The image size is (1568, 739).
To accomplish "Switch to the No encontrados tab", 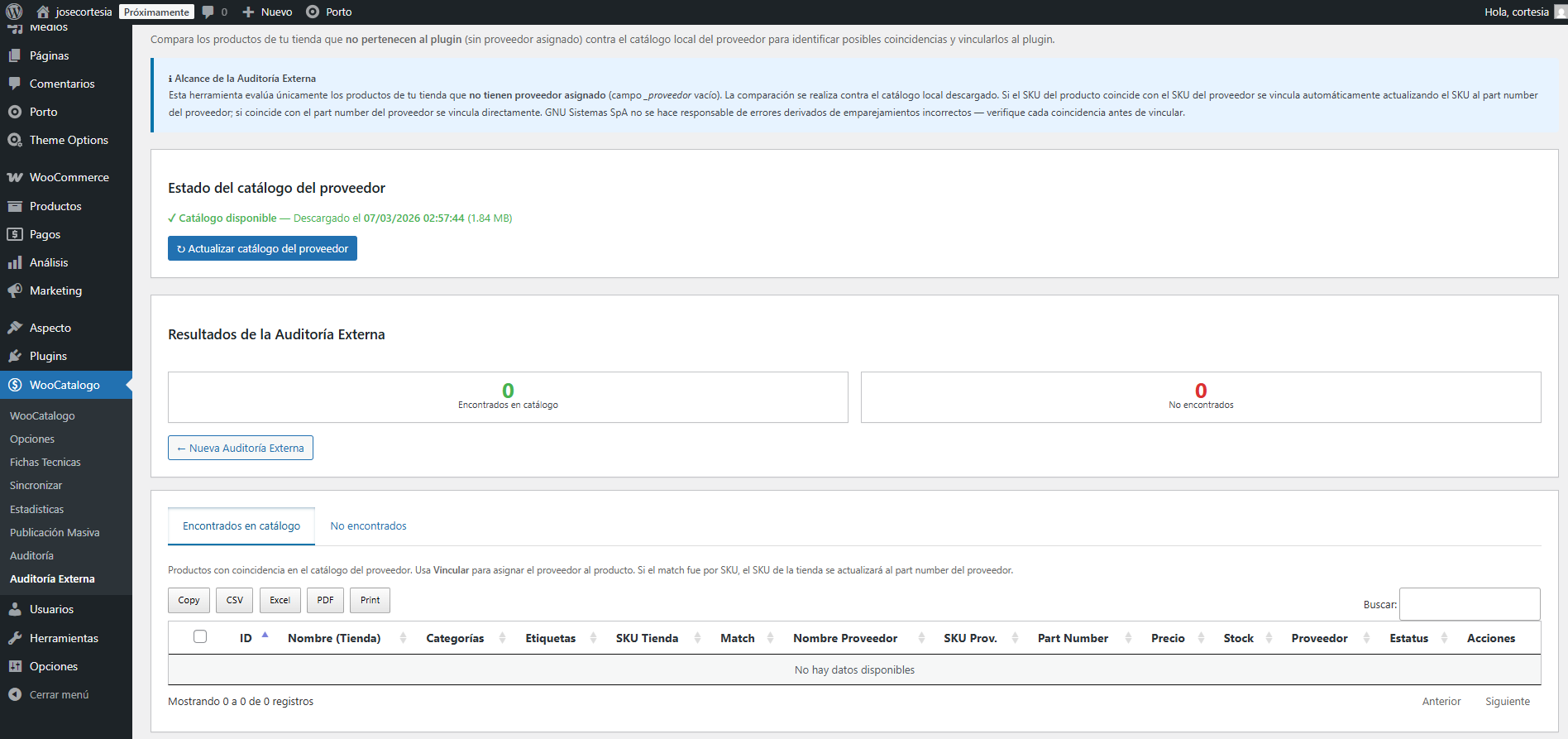I will coord(368,526).
